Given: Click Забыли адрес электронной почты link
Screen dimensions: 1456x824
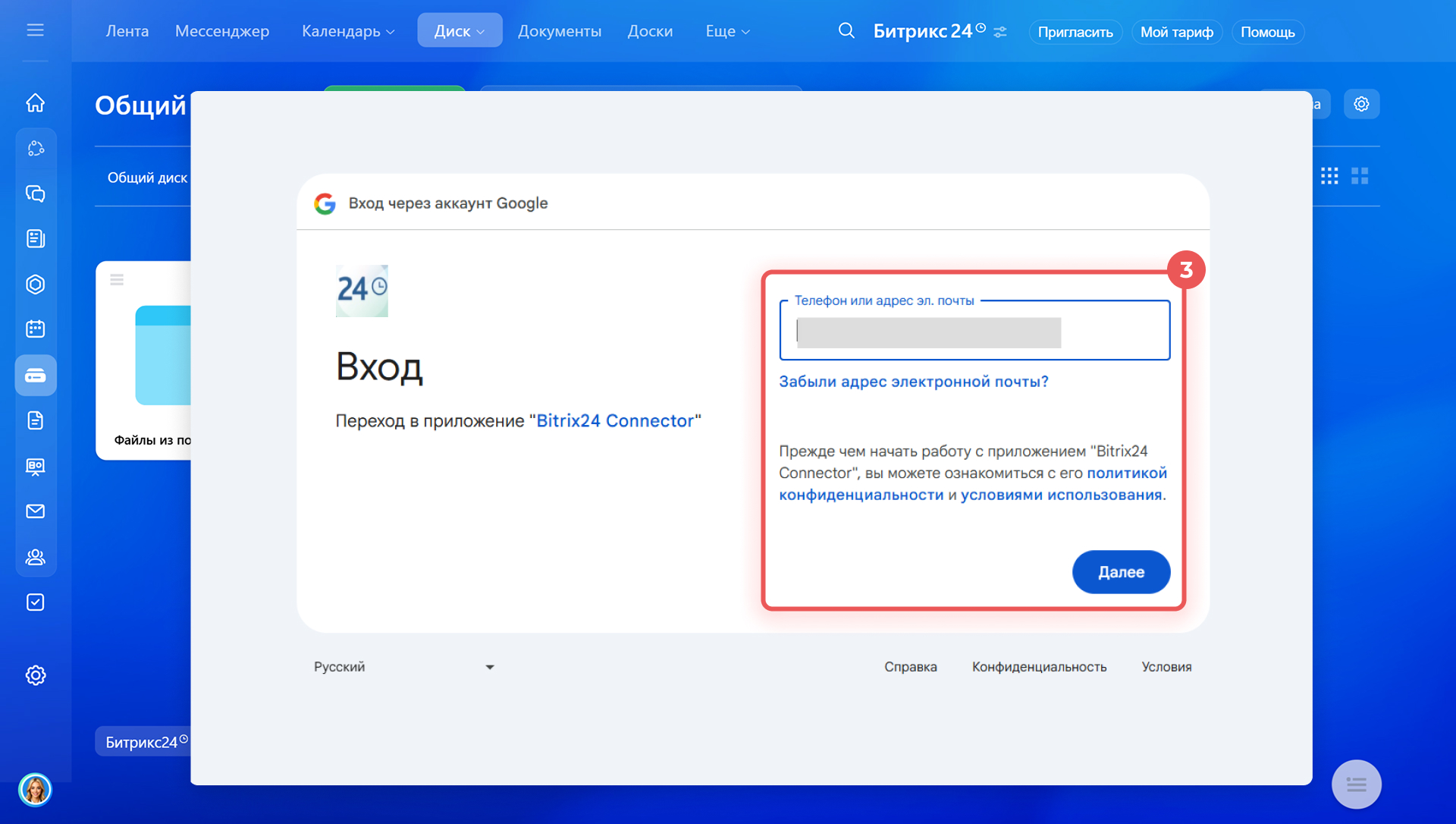Looking at the screenshot, I should (914, 382).
